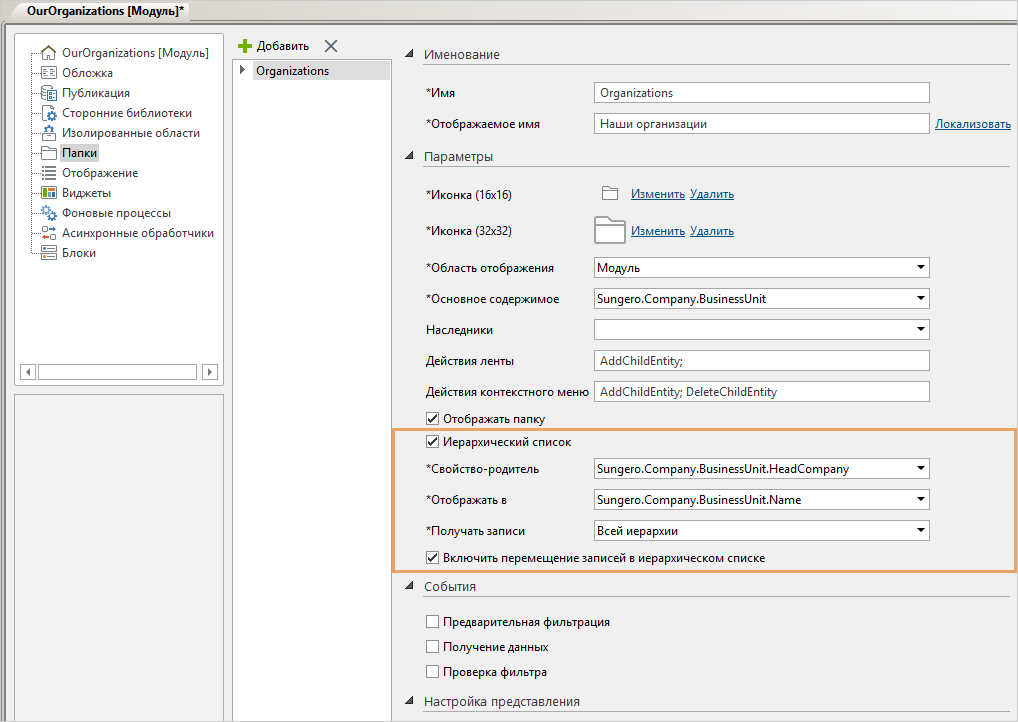1018x722 pixels.
Task: Click the Отображаемое имя input field
Action: coord(762,124)
